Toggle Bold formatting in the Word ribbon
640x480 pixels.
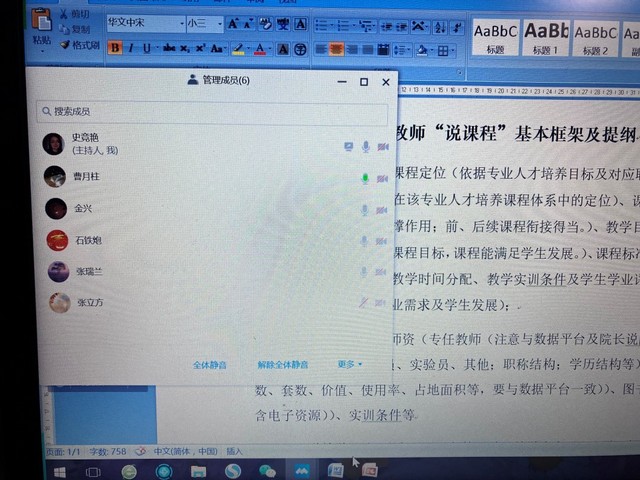point(115,48)
